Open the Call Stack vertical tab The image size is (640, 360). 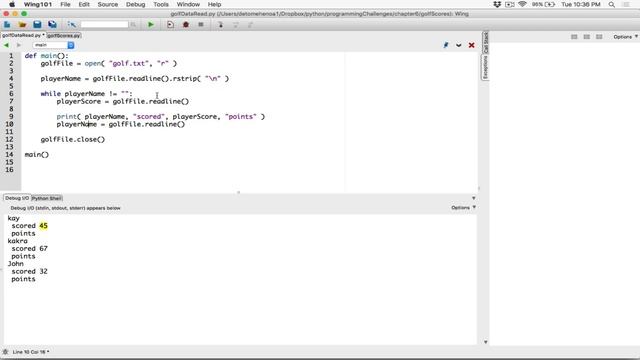point(485,43)
